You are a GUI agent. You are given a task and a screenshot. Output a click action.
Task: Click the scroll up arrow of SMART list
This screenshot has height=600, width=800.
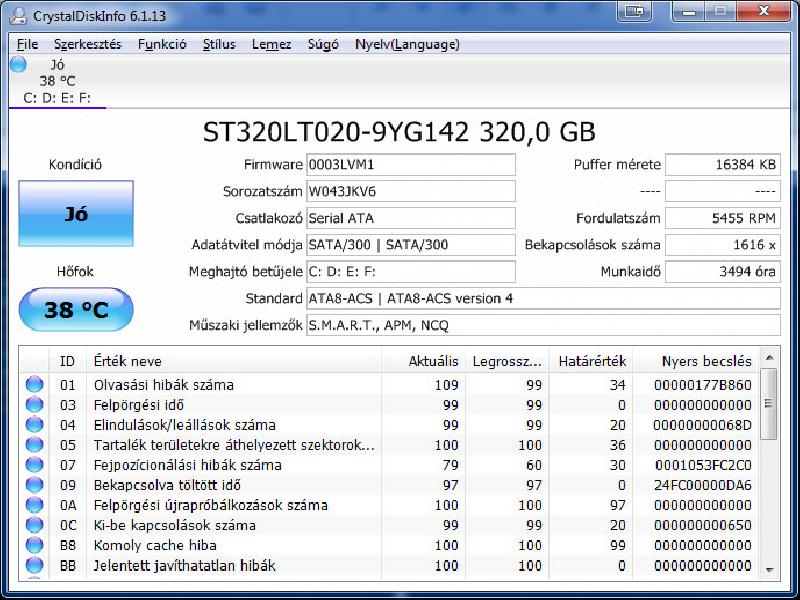[x=769, y=358]
